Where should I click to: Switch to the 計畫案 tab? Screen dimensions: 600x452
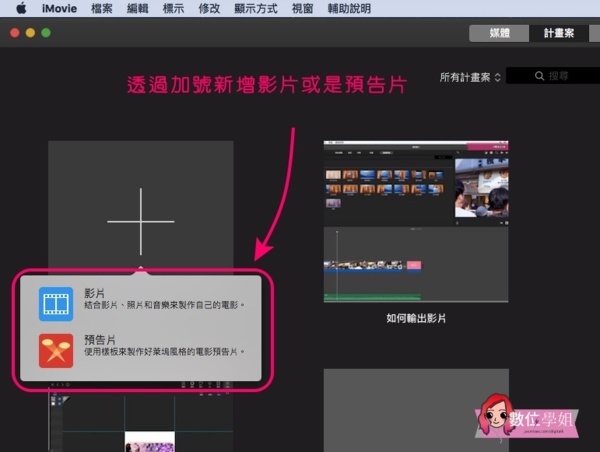[559, 33]
